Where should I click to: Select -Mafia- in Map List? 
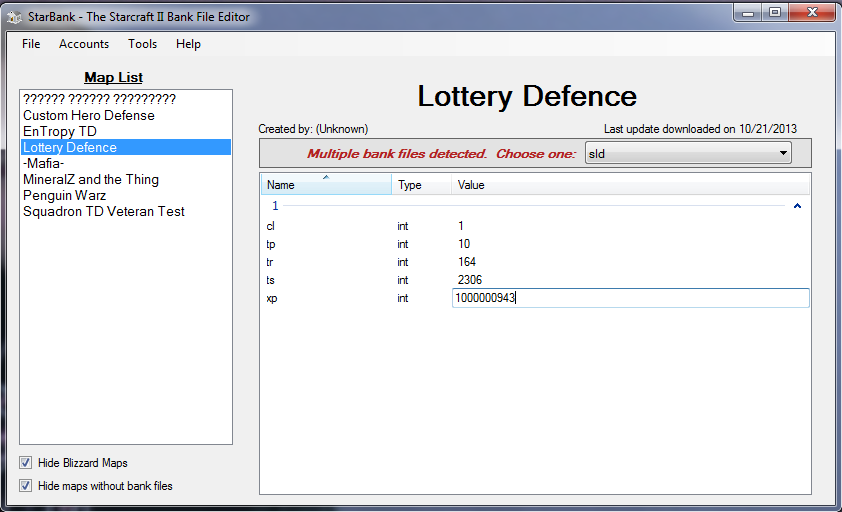[126, 163]
